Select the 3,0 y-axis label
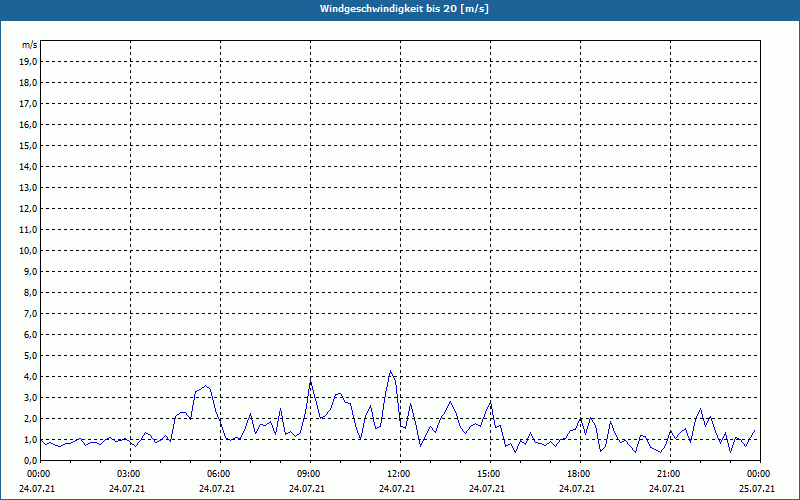800x500 pixels. pos(31,397)
